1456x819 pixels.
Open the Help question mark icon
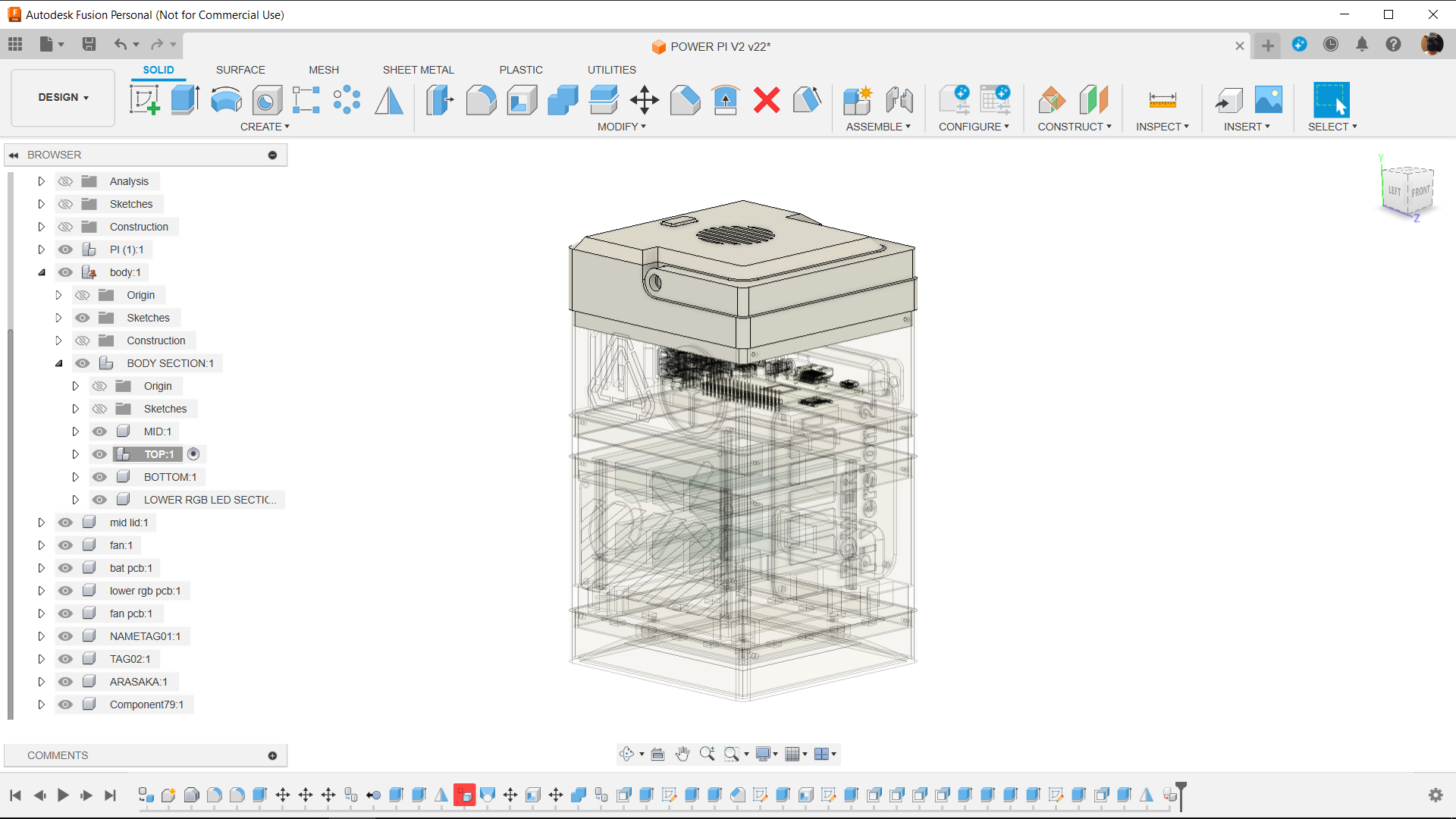[1393, 44]
